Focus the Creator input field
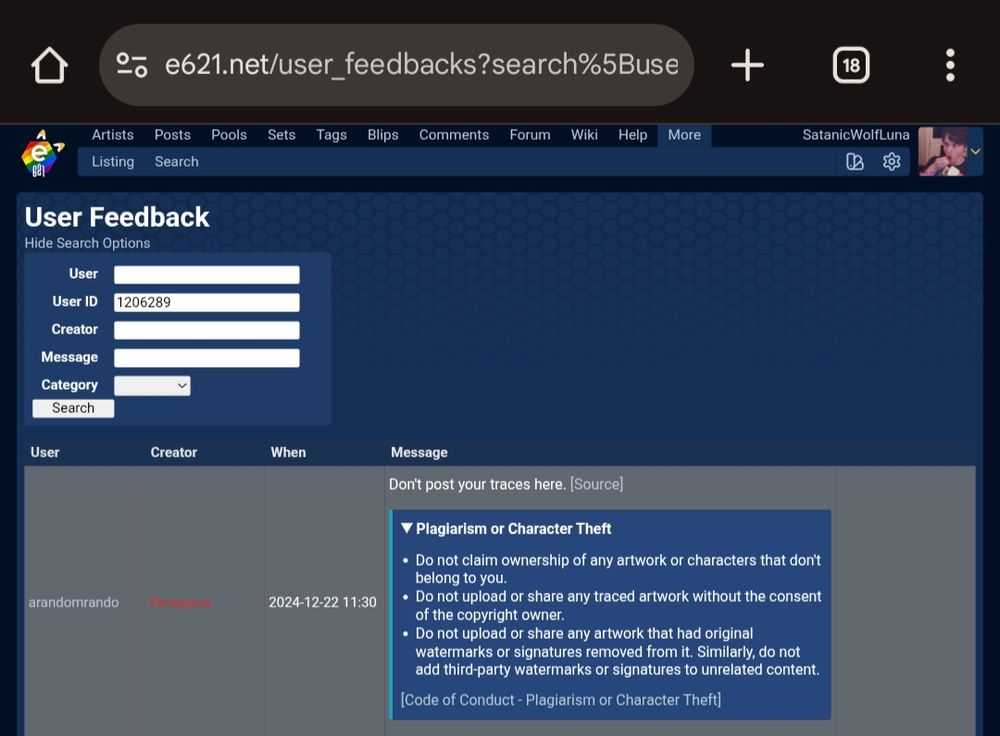The image size is (1000, 736). tap(207, 330)
